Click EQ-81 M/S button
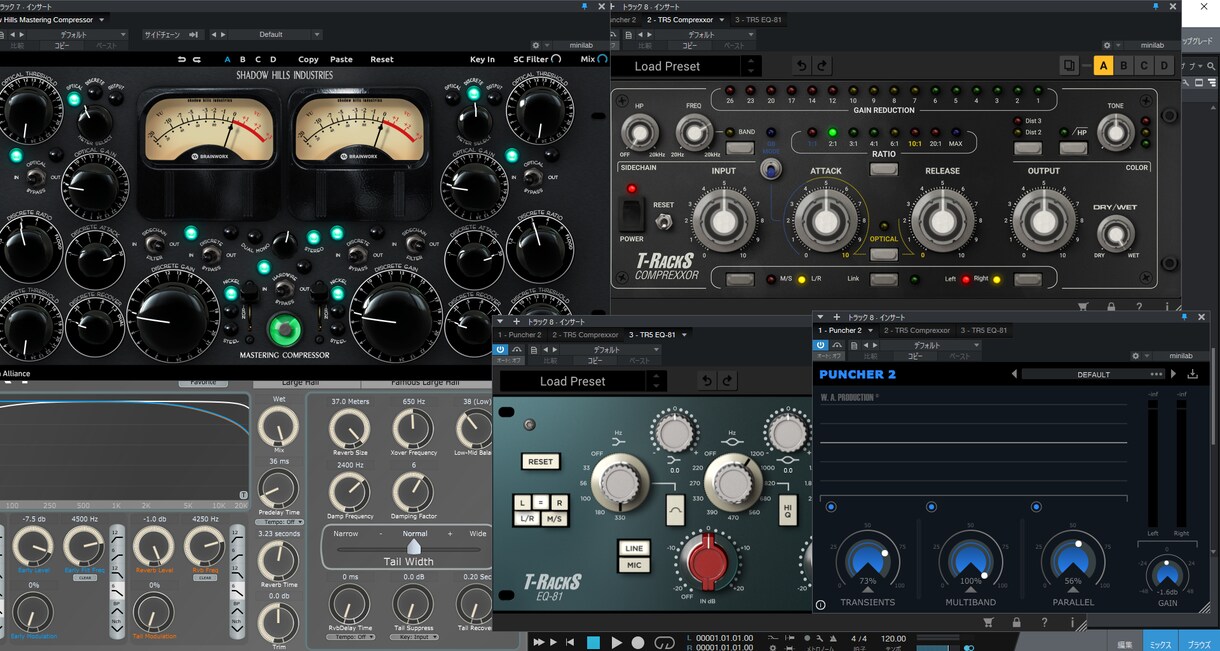The height and width of the screenshot is (651, 1220). [x=552, y=518]
